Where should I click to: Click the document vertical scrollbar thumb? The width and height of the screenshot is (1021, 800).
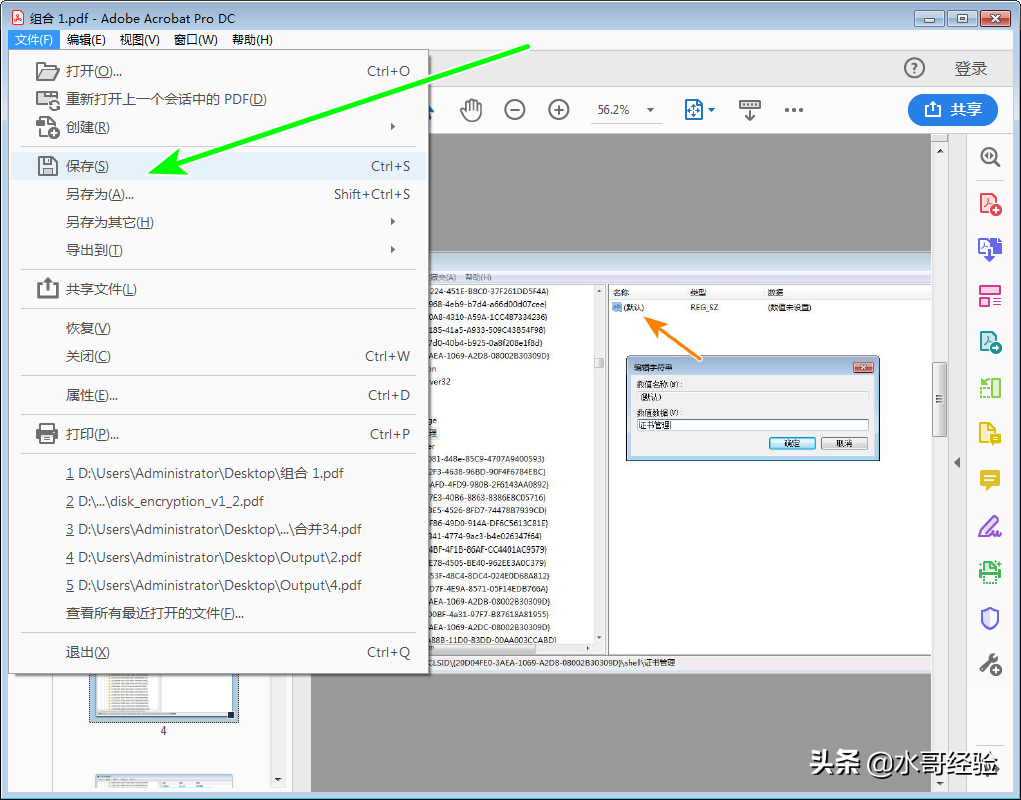pos(939,398)
